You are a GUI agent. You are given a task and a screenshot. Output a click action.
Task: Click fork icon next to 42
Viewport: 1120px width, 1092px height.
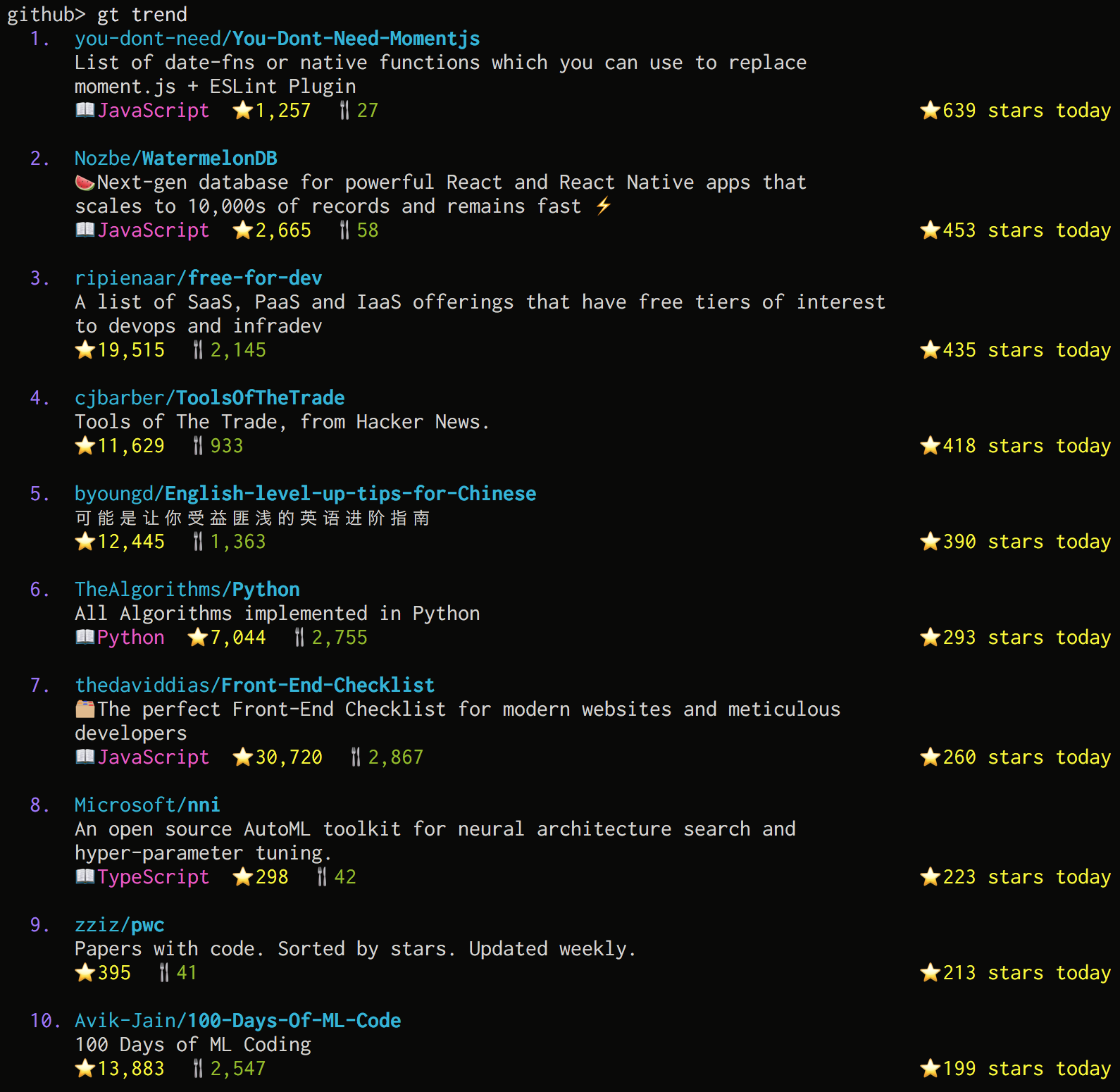[322, 876]
